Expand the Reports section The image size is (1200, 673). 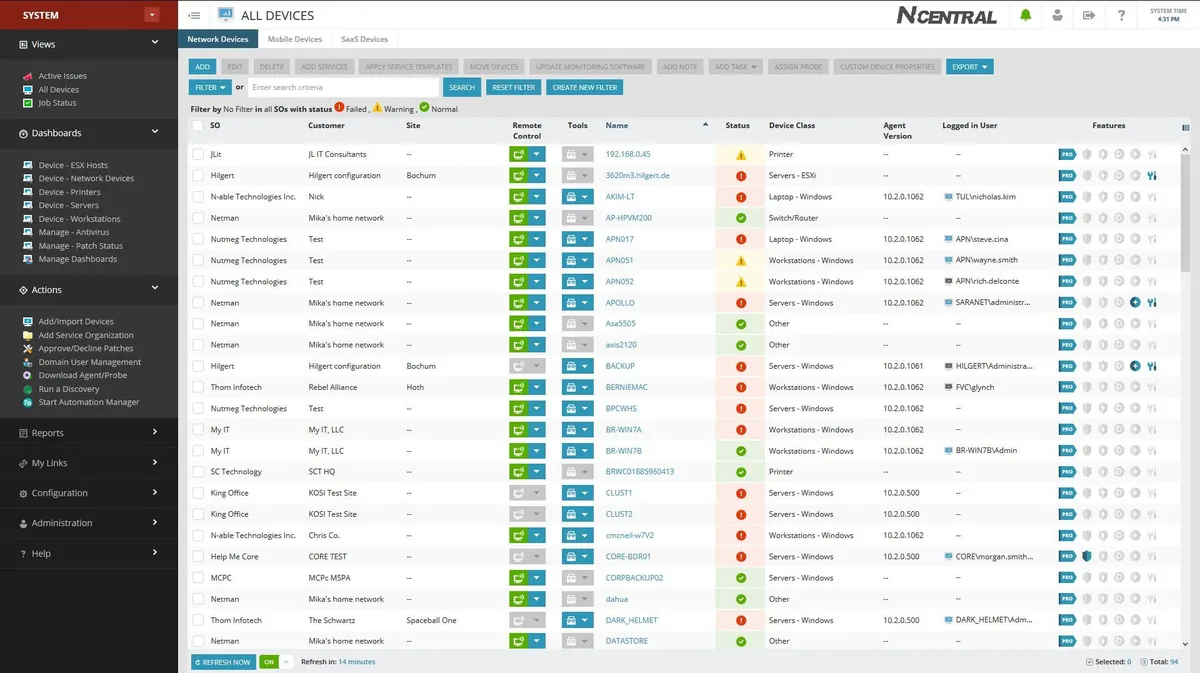(155, 432)
